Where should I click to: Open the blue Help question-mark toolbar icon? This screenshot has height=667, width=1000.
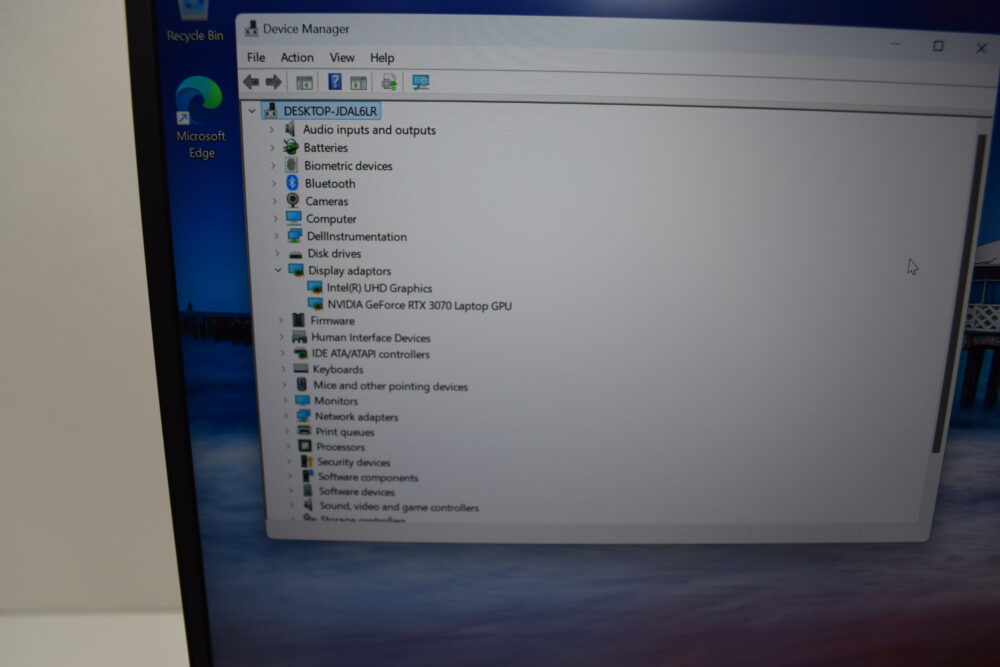click(335, 82)
